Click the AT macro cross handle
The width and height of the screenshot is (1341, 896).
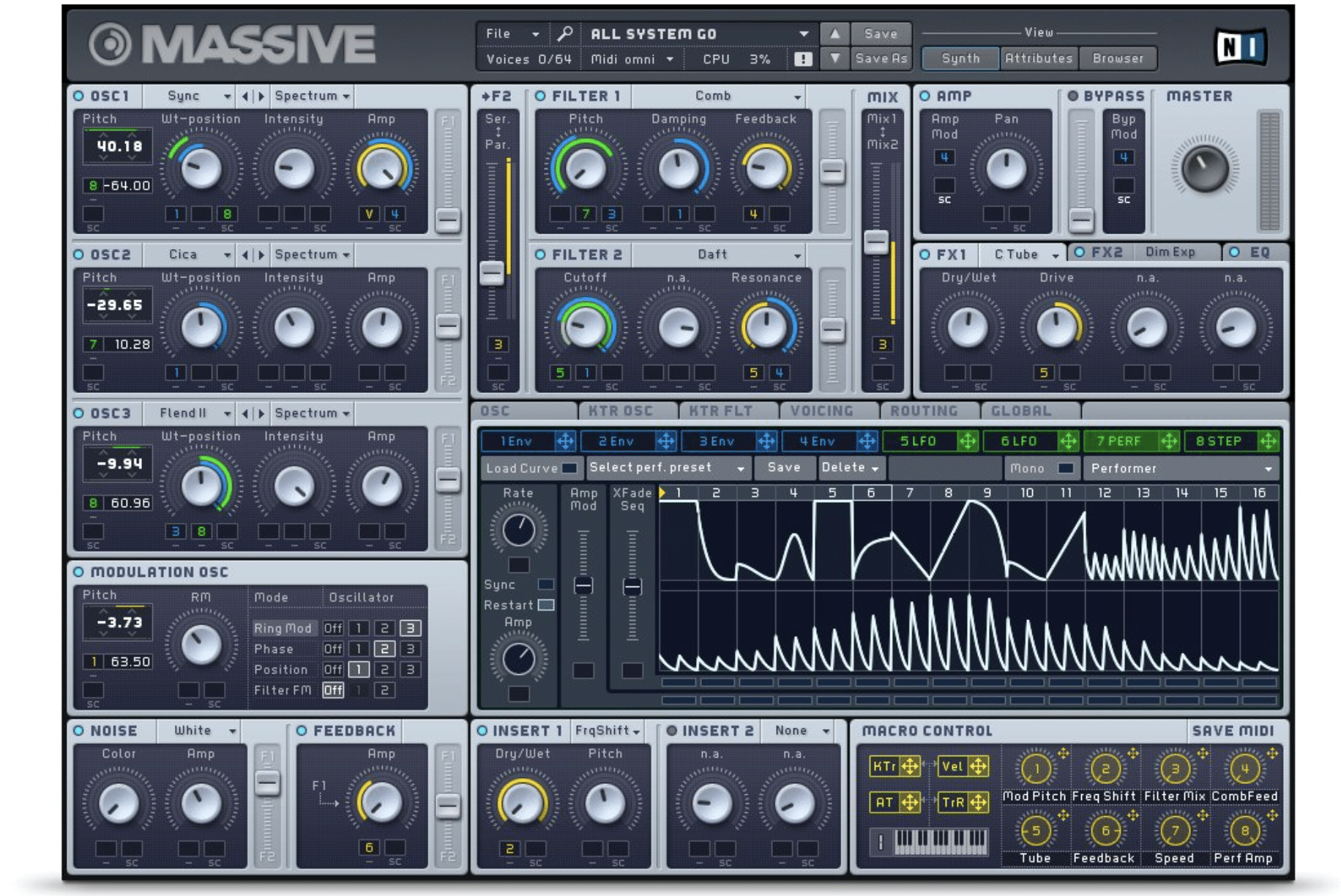point(910,803)
